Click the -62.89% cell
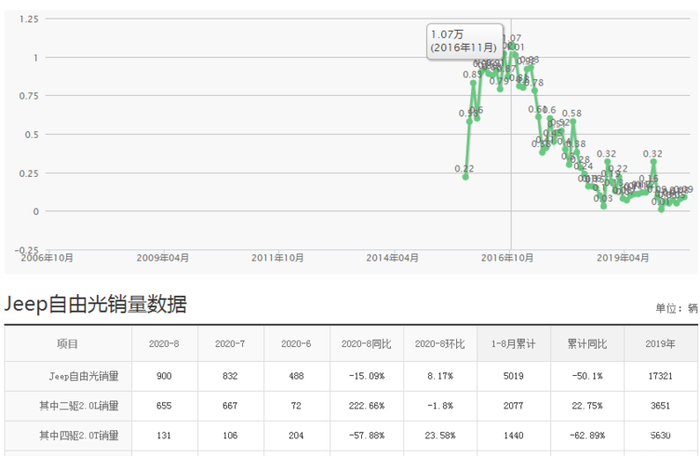The image size is (700, 456). (587, 435)
